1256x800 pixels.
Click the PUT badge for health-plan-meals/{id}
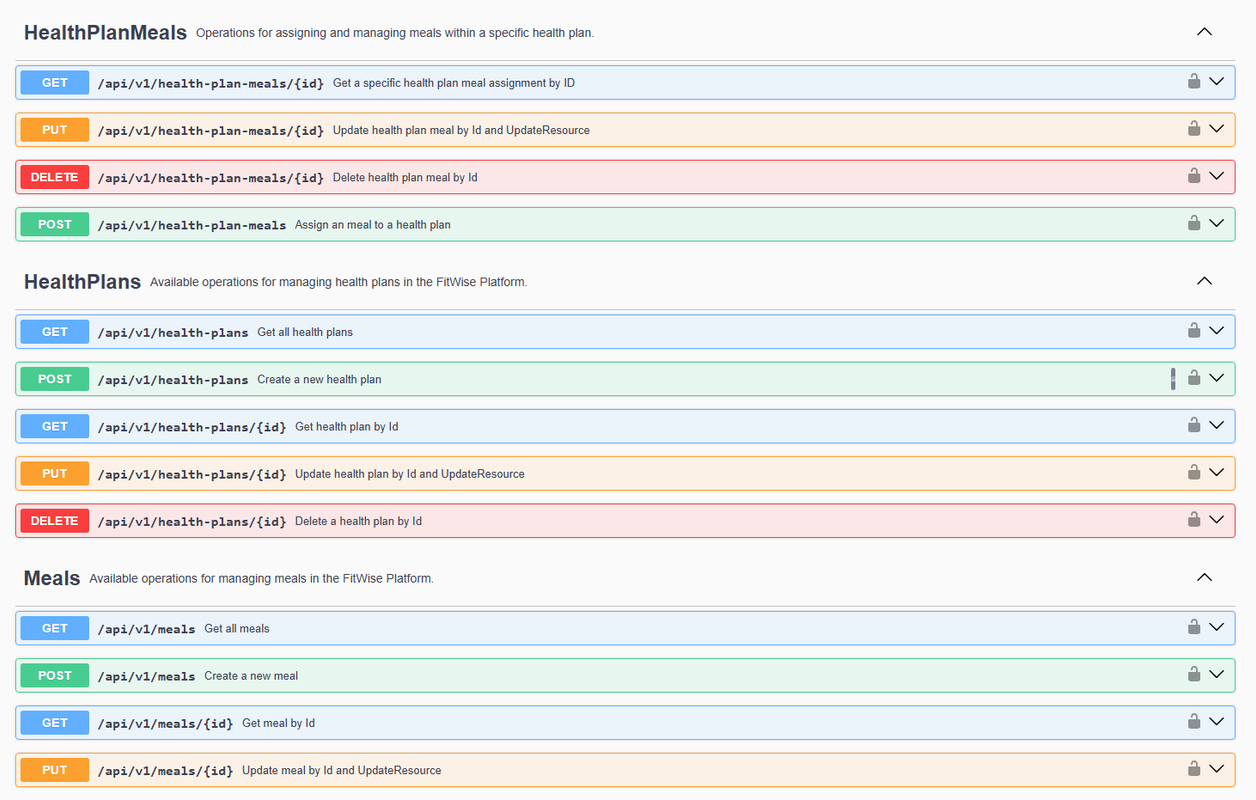[x=55, y=130]
